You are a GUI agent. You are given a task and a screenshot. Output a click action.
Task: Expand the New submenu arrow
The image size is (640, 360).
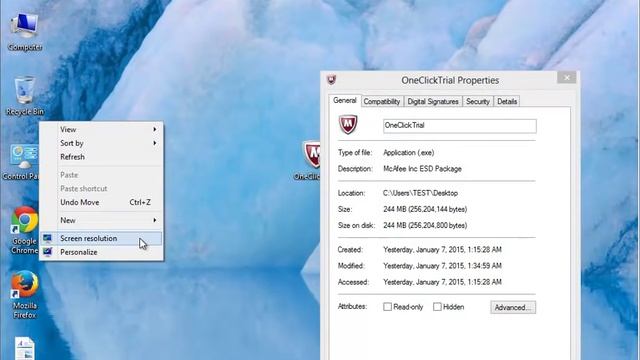coord(155,220)
